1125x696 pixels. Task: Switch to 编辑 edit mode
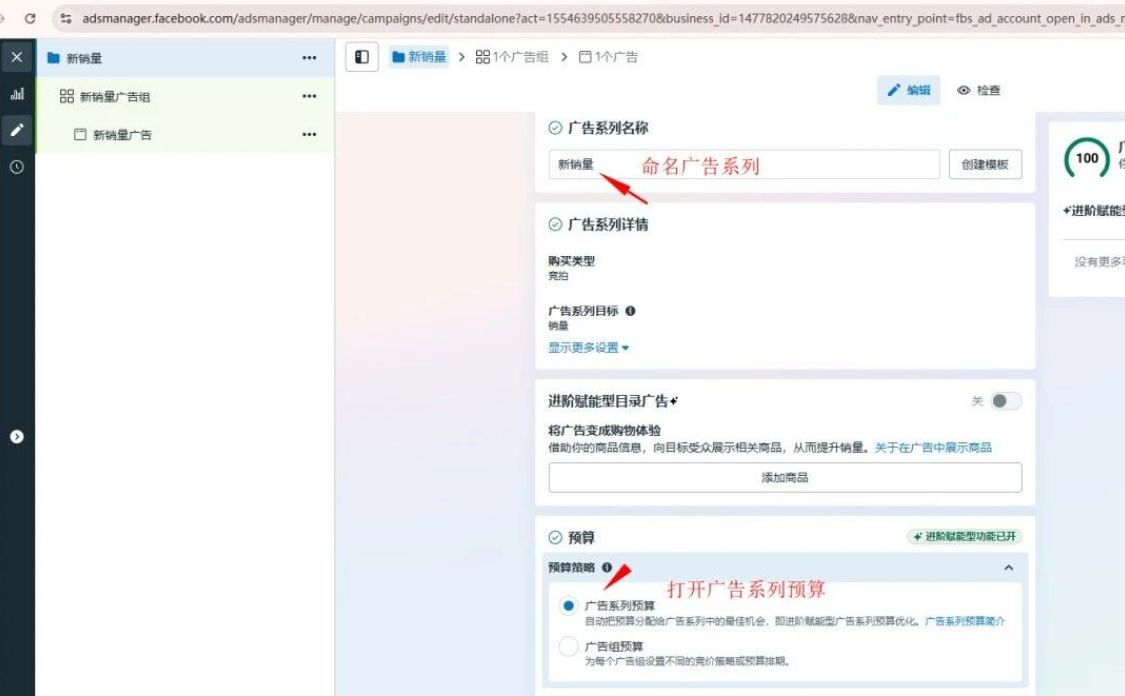click(908, 90)
